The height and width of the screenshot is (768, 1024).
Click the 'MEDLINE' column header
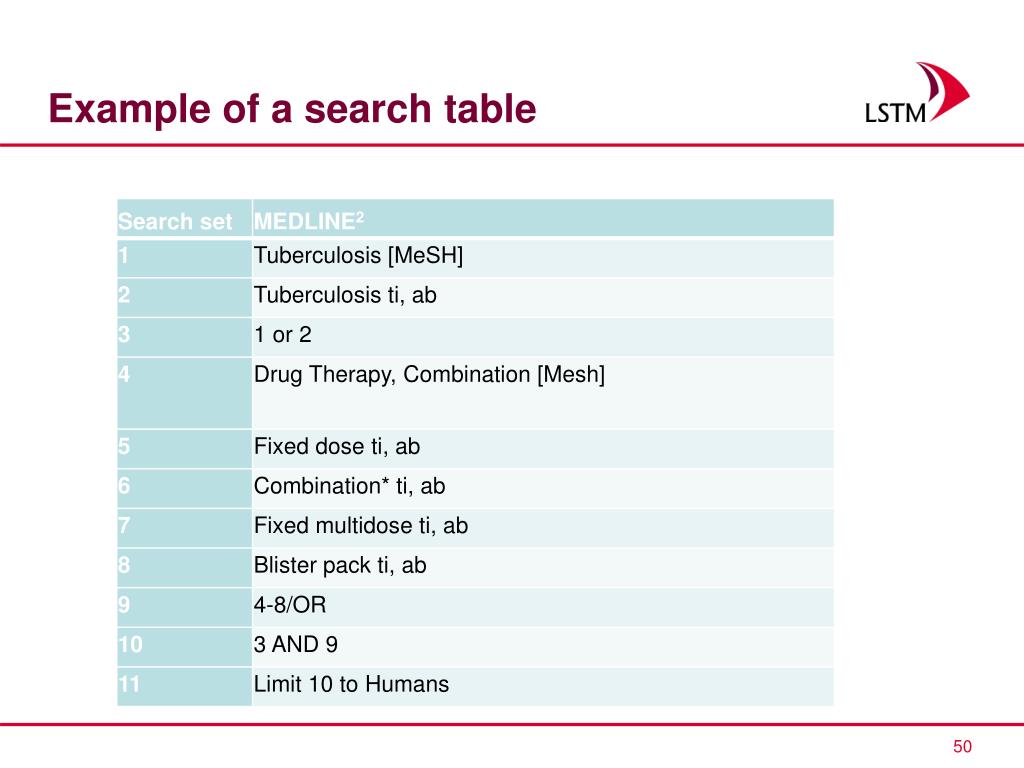[x=543, y=218]
